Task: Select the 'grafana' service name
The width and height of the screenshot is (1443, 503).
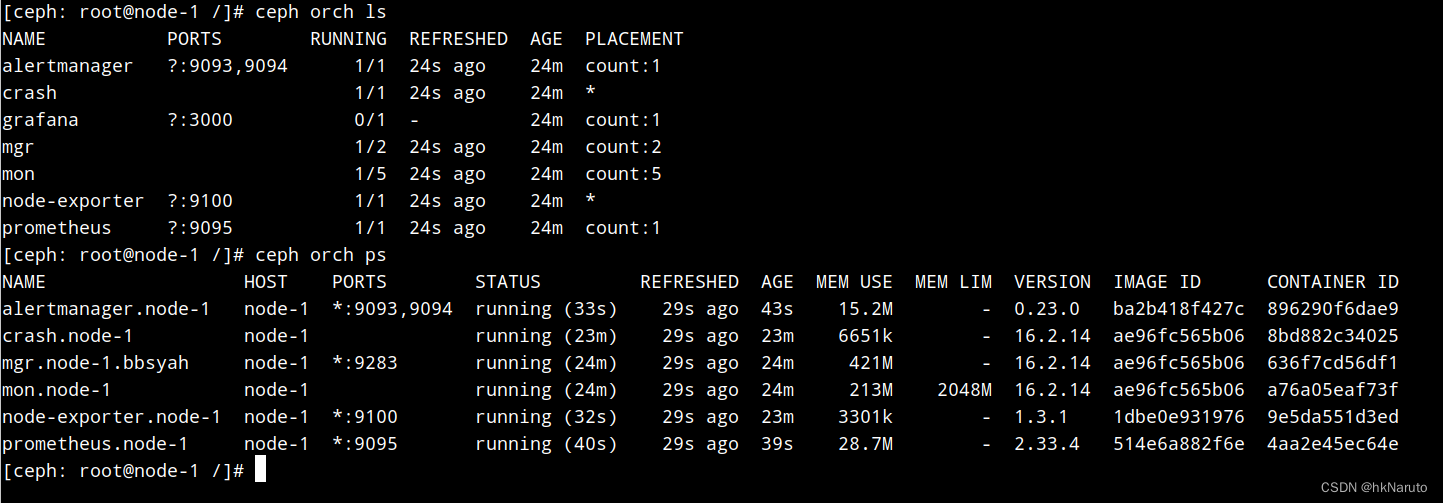Action: (x=40, y=120)
